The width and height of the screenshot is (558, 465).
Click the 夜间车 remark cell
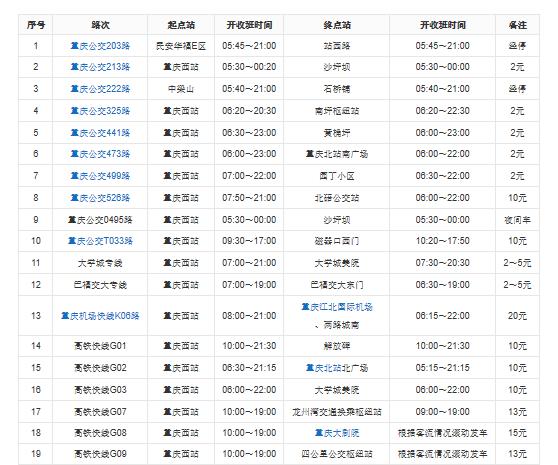(x=517, y=220)
